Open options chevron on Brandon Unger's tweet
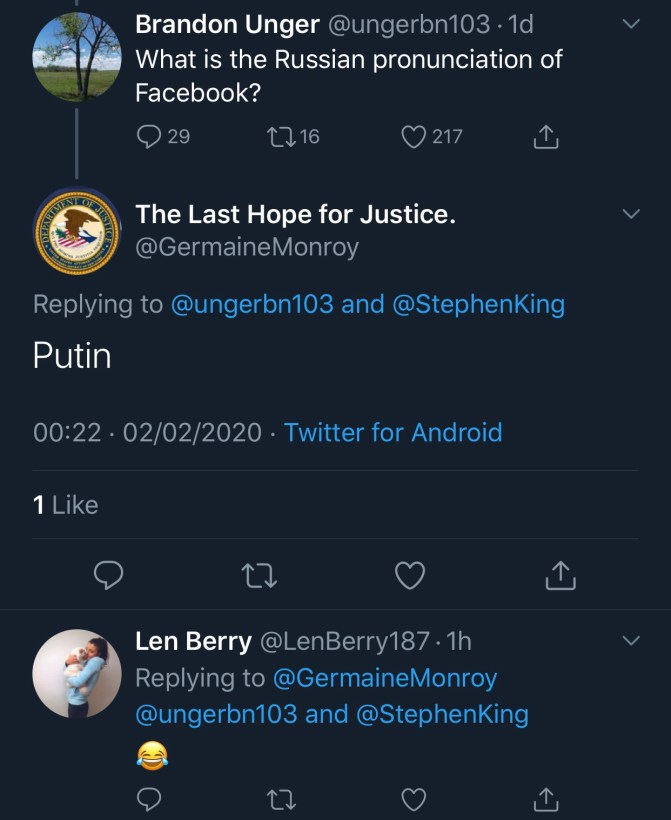671x820 pixels. coord(631,24)
